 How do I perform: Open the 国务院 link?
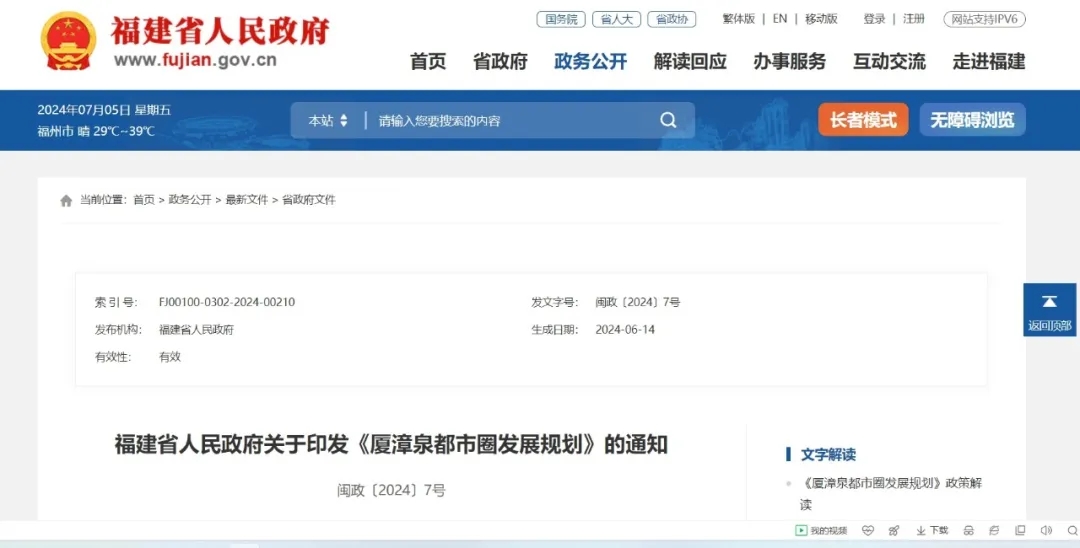coord(560,19)
